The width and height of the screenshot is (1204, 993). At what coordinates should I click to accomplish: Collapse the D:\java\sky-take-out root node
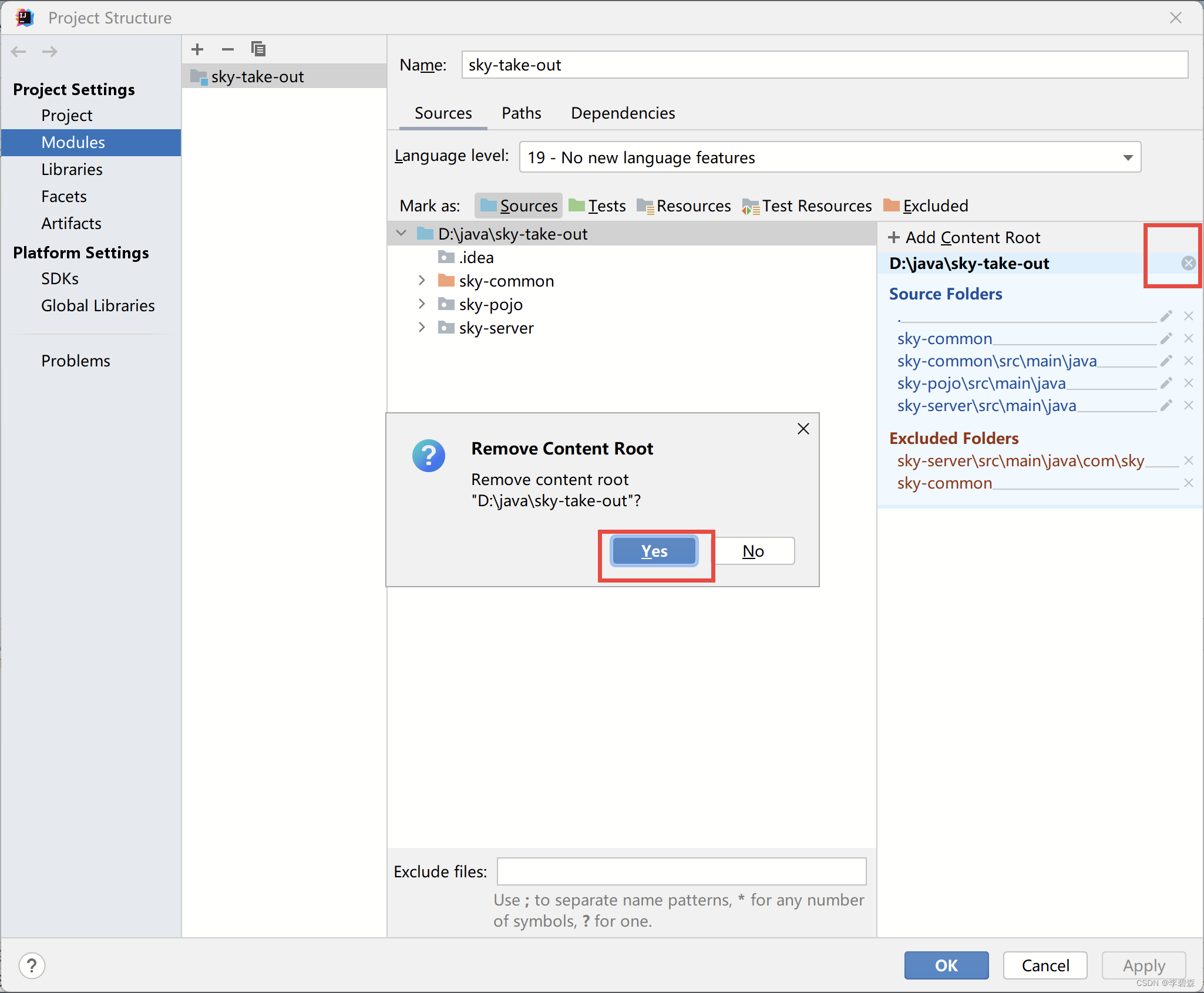coord(402,234)
